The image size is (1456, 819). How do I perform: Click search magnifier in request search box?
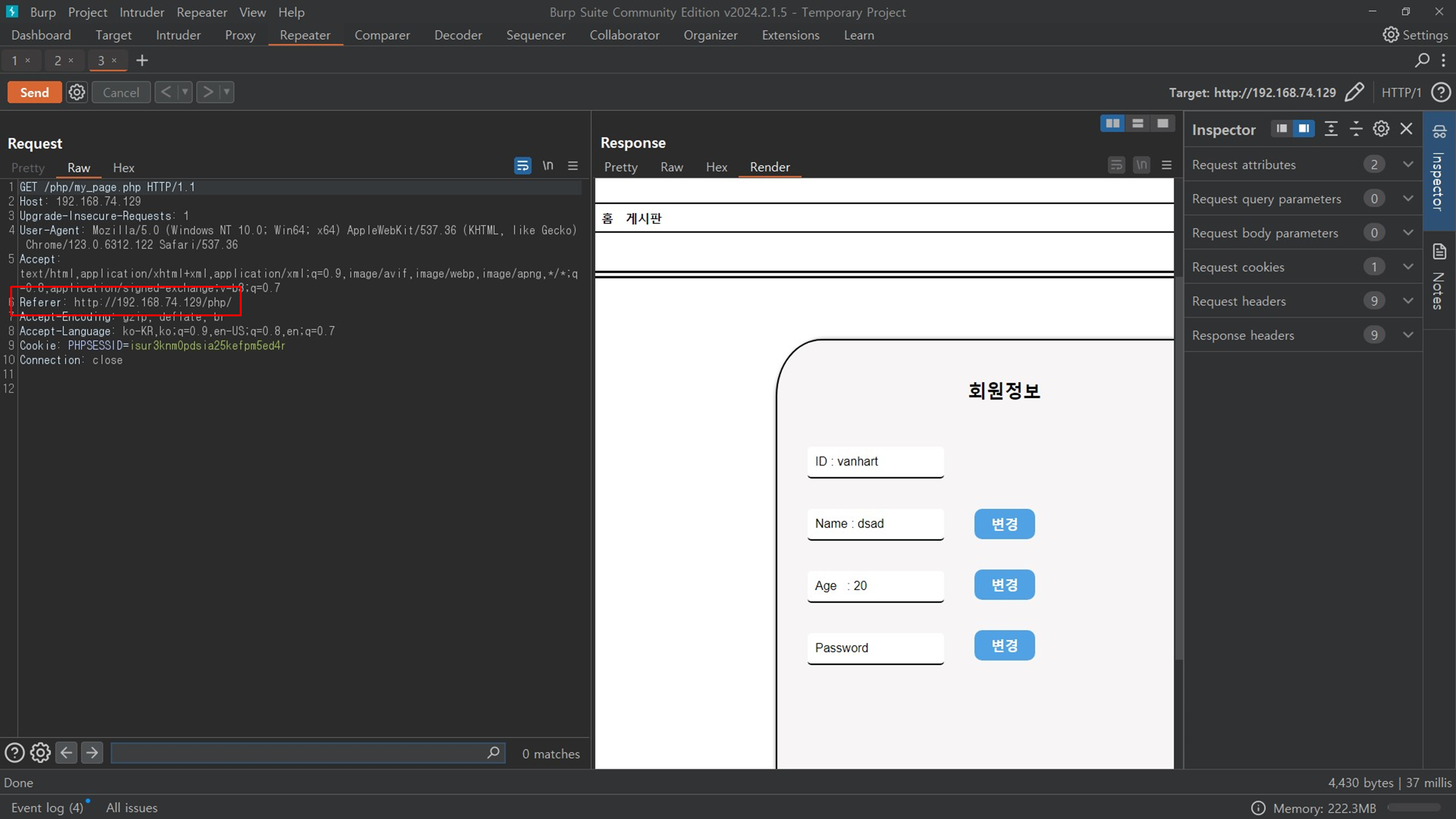pos(493,753)
